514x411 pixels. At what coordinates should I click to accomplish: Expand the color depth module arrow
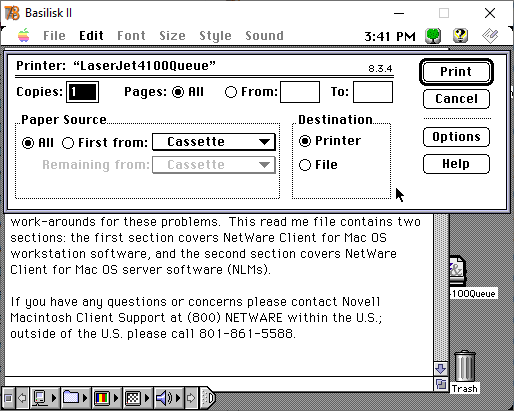point(116,398)
